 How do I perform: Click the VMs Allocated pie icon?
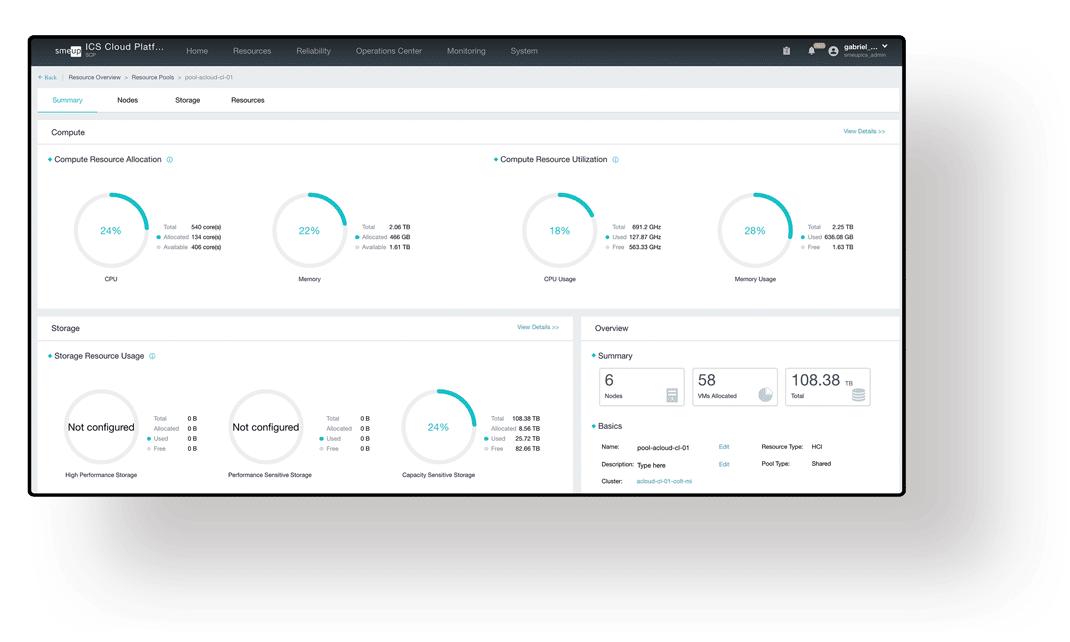(x=765, y=395)
